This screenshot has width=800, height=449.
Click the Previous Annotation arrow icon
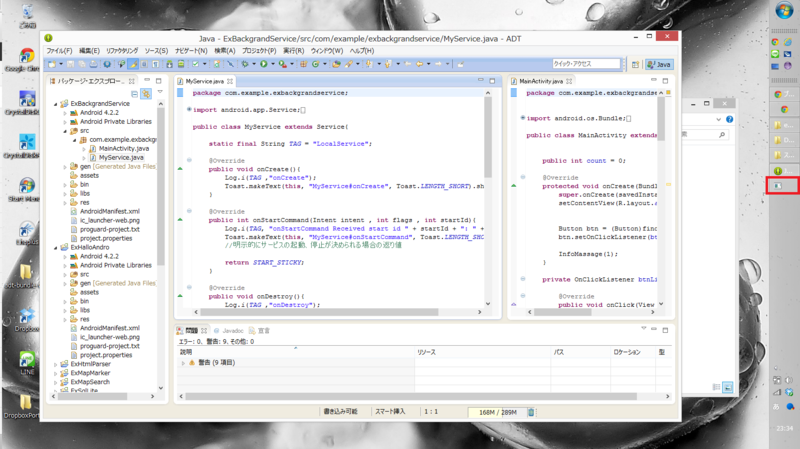click(x=388, y=64)
